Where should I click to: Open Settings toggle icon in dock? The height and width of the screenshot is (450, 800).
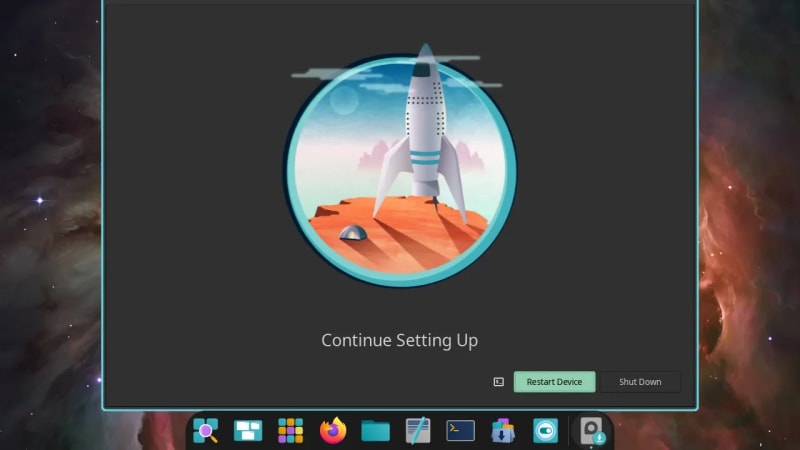click(545, 431)
